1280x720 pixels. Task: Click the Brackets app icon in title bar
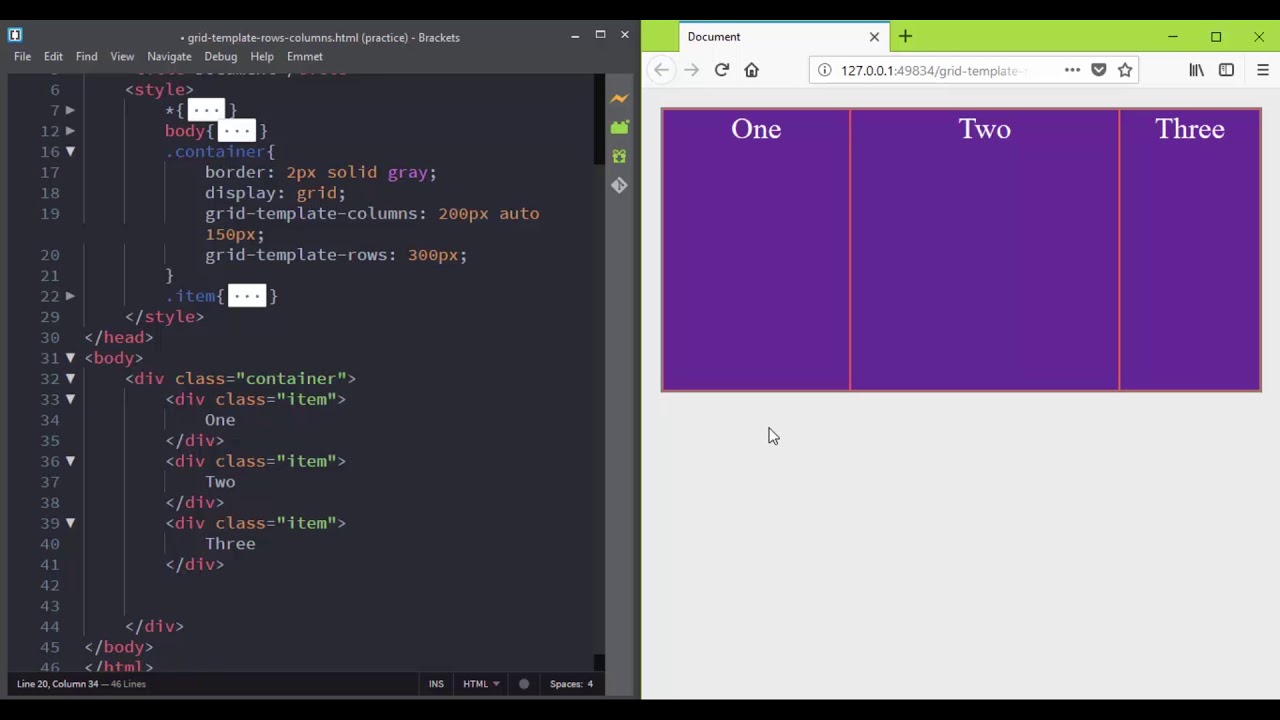tap(15, 35)
